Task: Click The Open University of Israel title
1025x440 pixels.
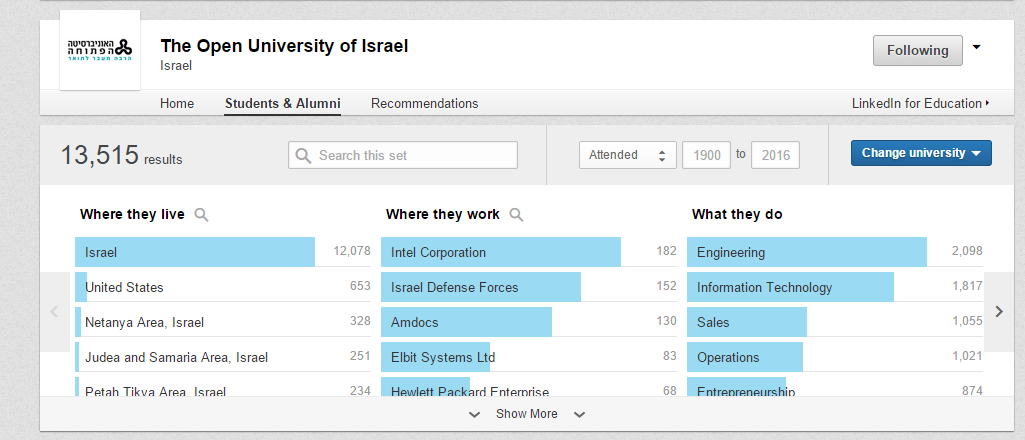Action: (284, 46)
